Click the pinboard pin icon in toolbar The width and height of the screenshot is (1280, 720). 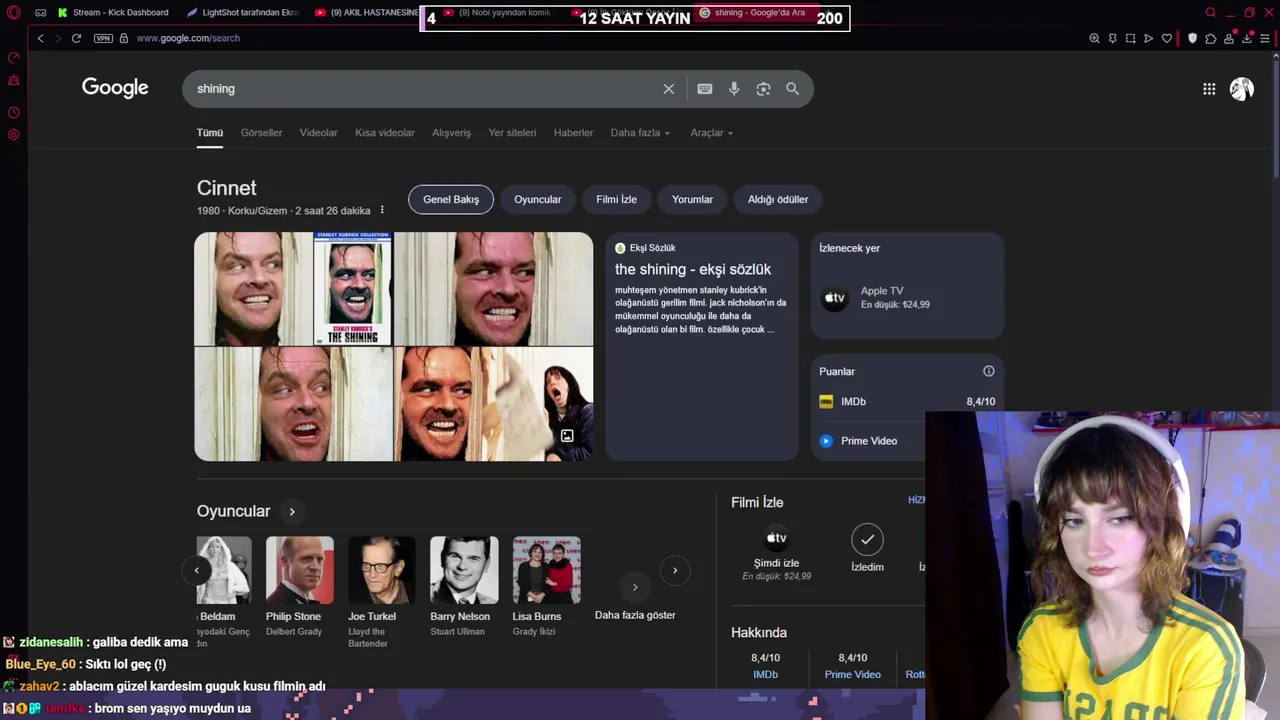tap(1112, 38)
